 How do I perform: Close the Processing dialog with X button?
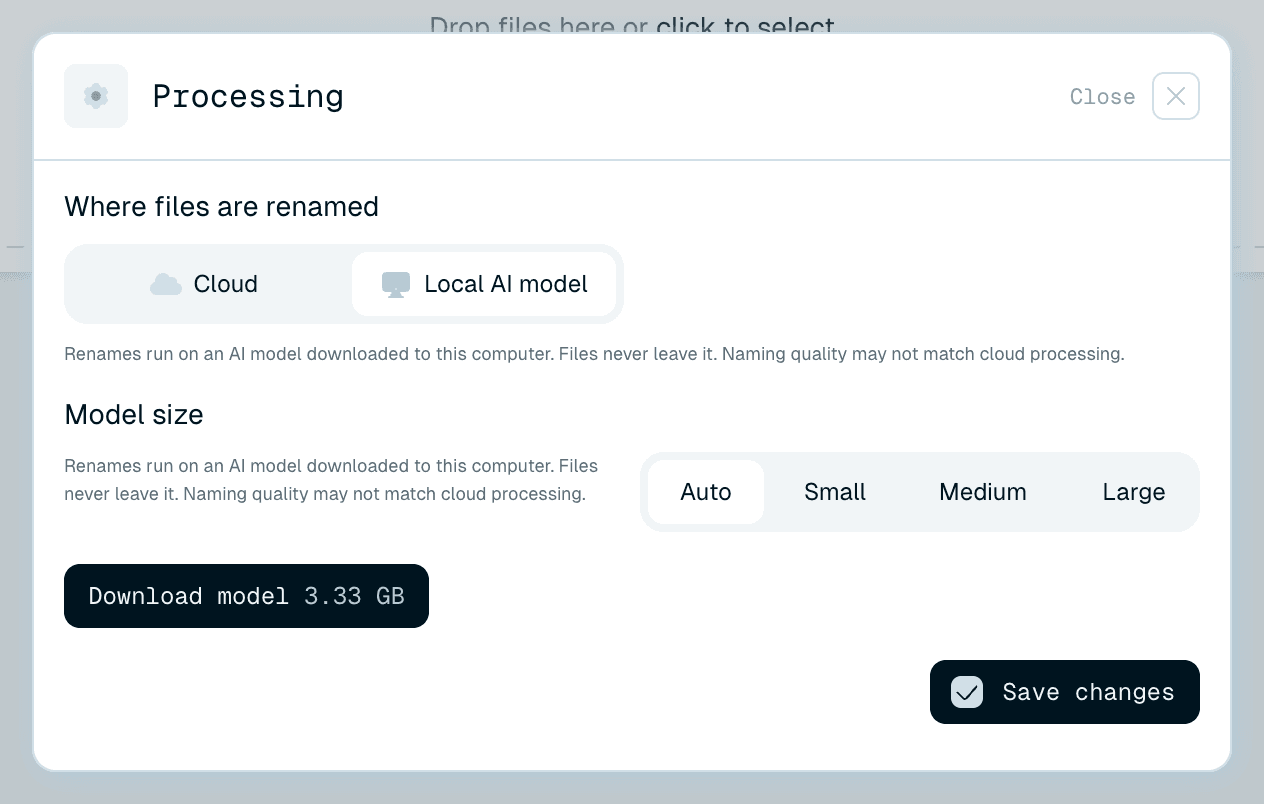(1176, 96)
